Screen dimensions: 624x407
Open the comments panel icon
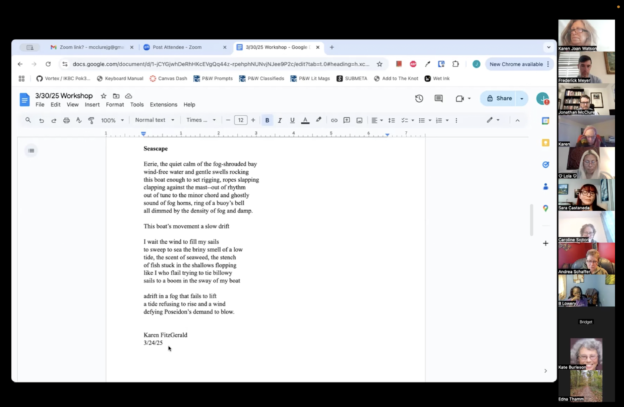[x=439, y=98]
